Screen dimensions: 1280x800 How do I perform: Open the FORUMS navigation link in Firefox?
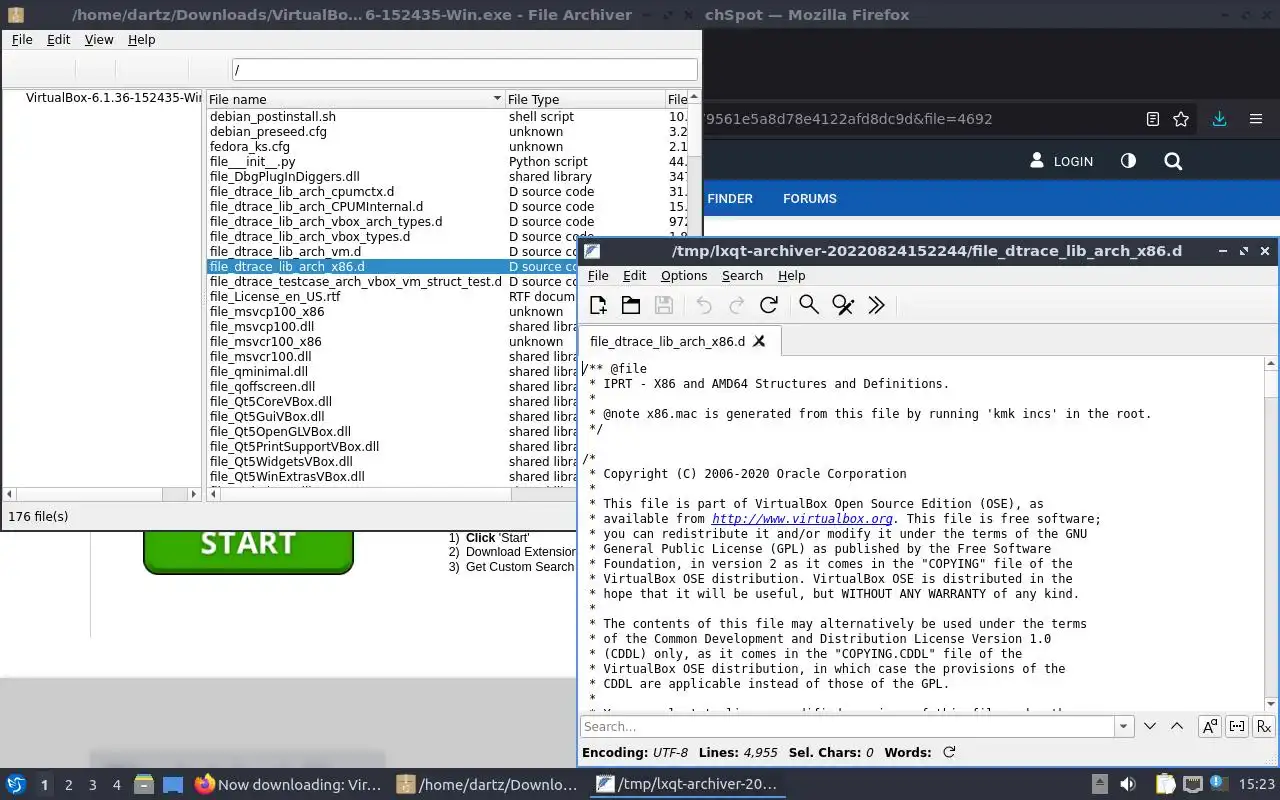click(810, 199)
